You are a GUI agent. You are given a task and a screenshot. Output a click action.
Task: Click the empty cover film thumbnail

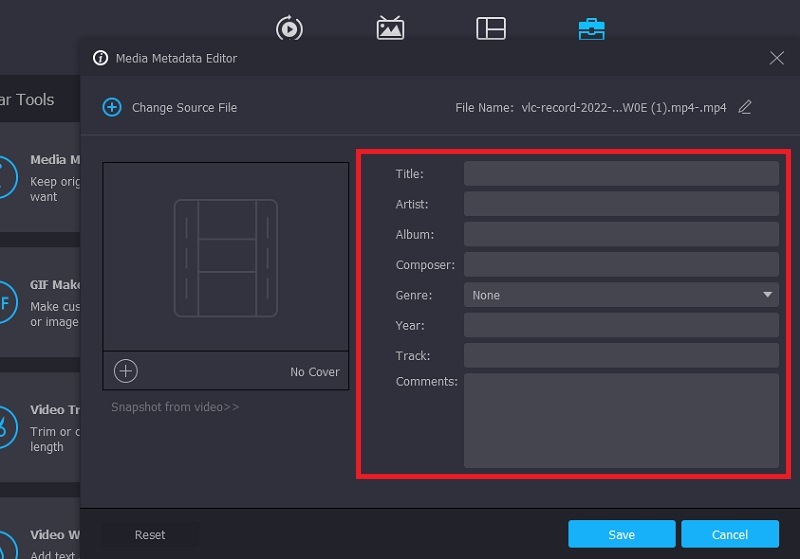click(225, 257)
